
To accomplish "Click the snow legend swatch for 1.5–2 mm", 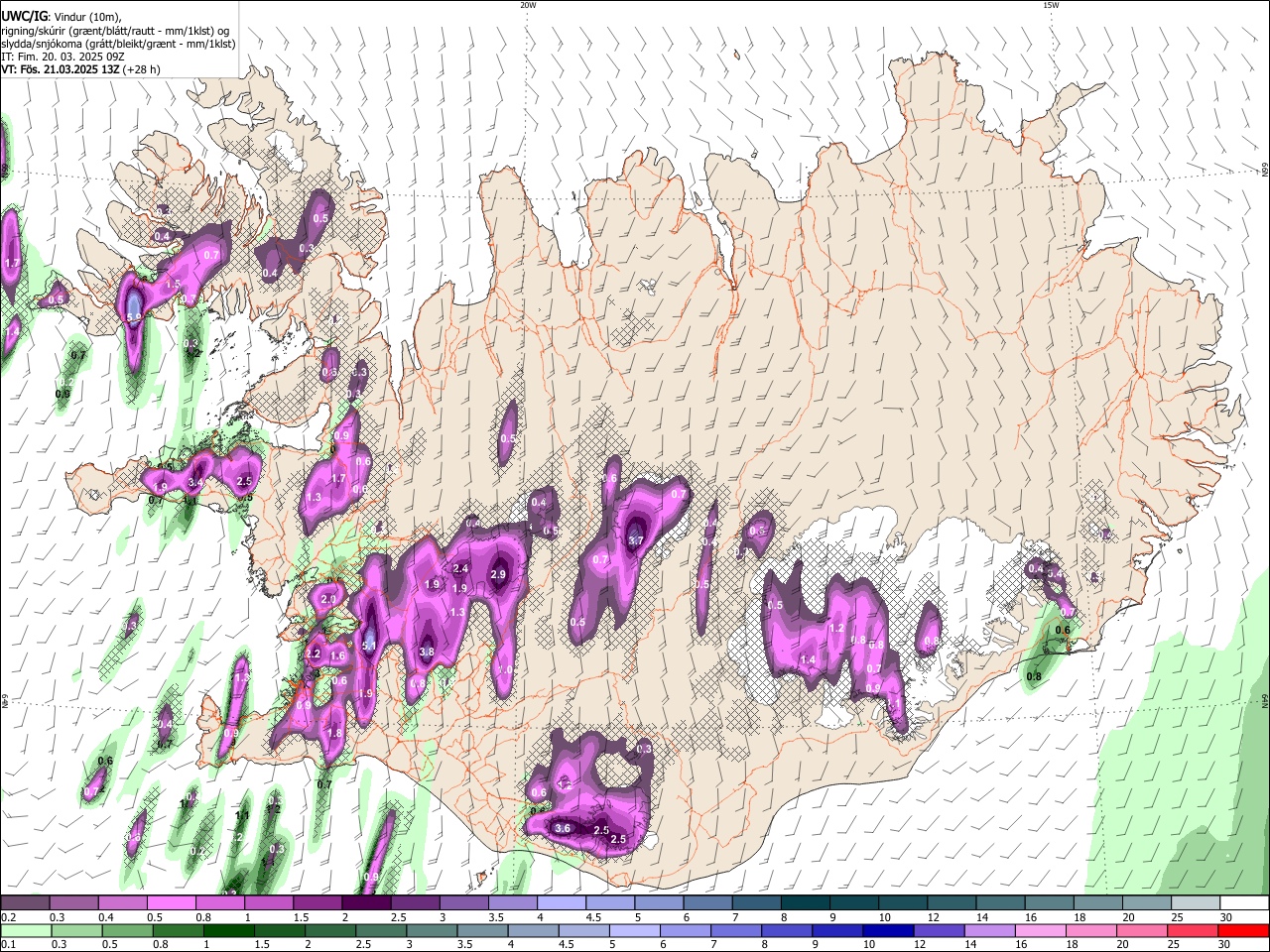I will (x=317, y=903).
